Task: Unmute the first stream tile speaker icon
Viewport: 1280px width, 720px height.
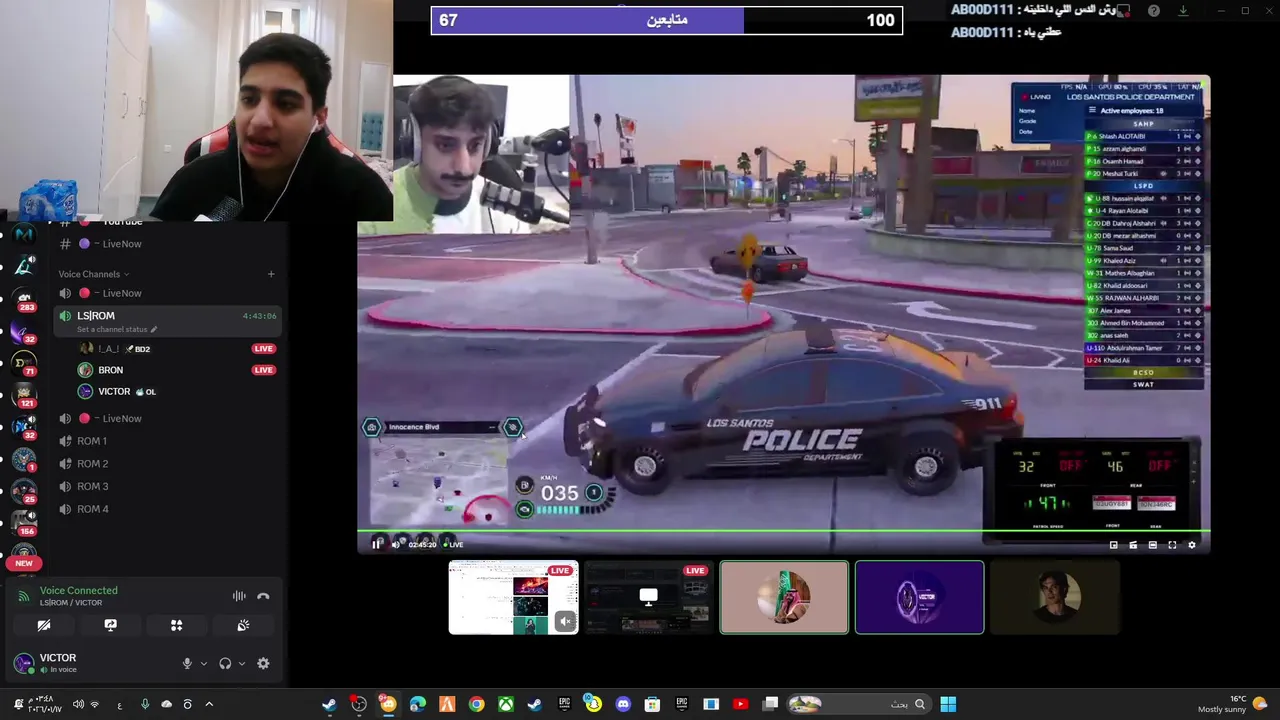Action: point(565,621)
